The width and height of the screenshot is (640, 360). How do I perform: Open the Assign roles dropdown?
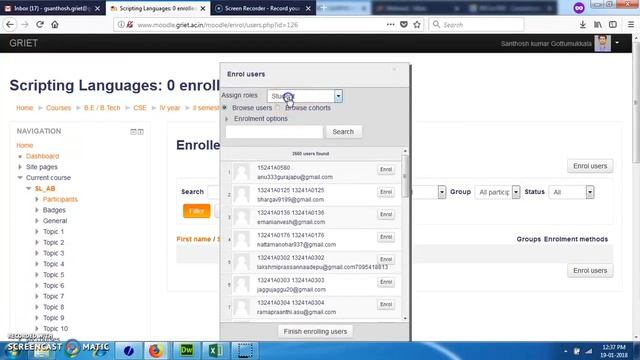tap(304, 96)
